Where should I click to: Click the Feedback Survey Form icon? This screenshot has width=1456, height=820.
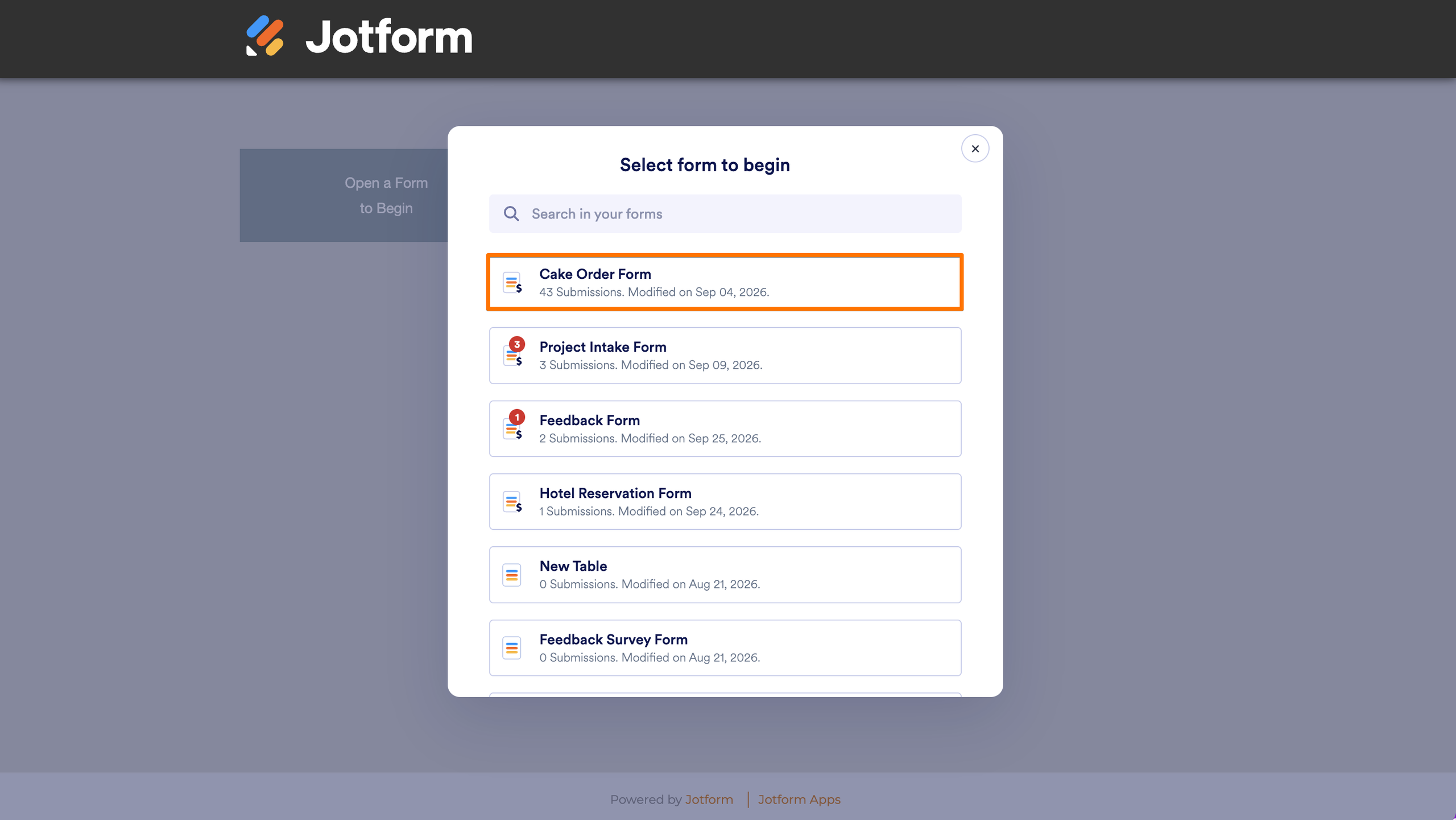pyautogui.click(x=512, y=648)
